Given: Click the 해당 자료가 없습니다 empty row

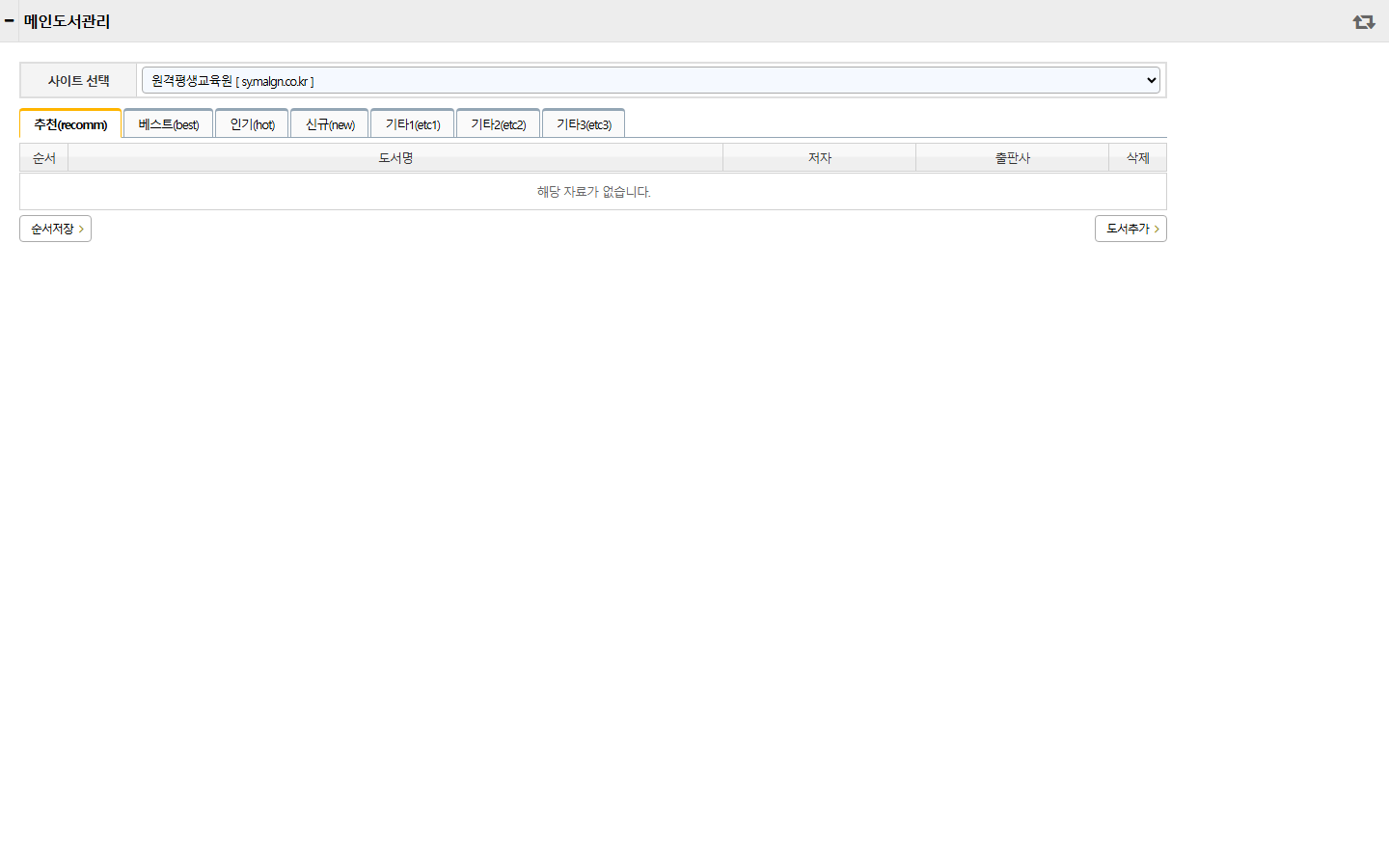Looking at the screenshot, I should (593, 192).
